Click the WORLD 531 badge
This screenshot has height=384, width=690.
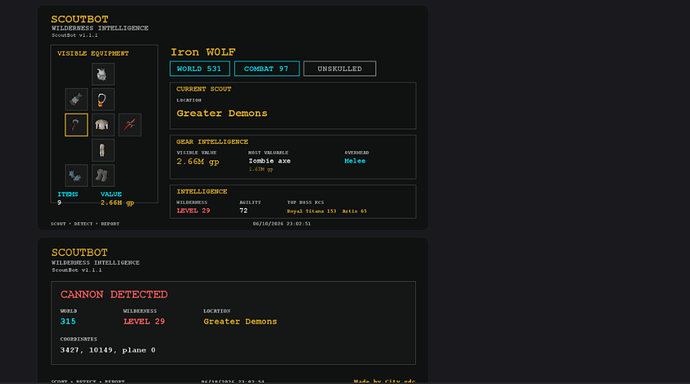[x=200, y=69]
